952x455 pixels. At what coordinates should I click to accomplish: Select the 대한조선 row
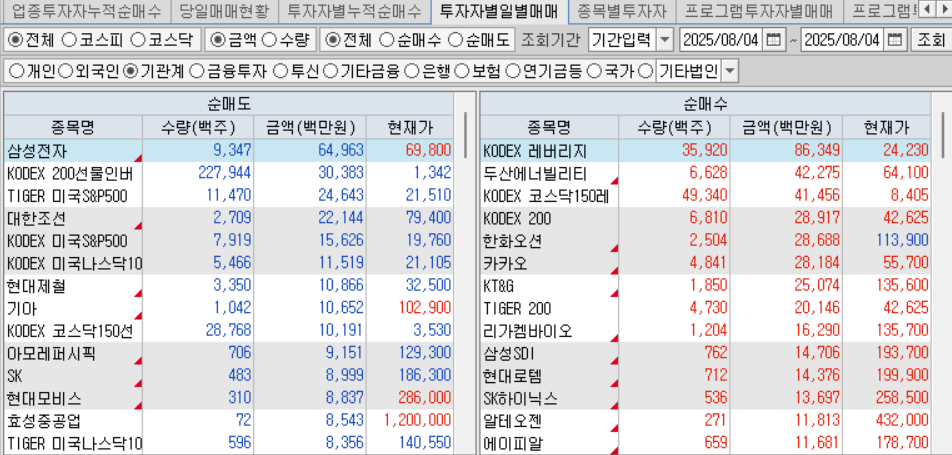pos(228,218)
